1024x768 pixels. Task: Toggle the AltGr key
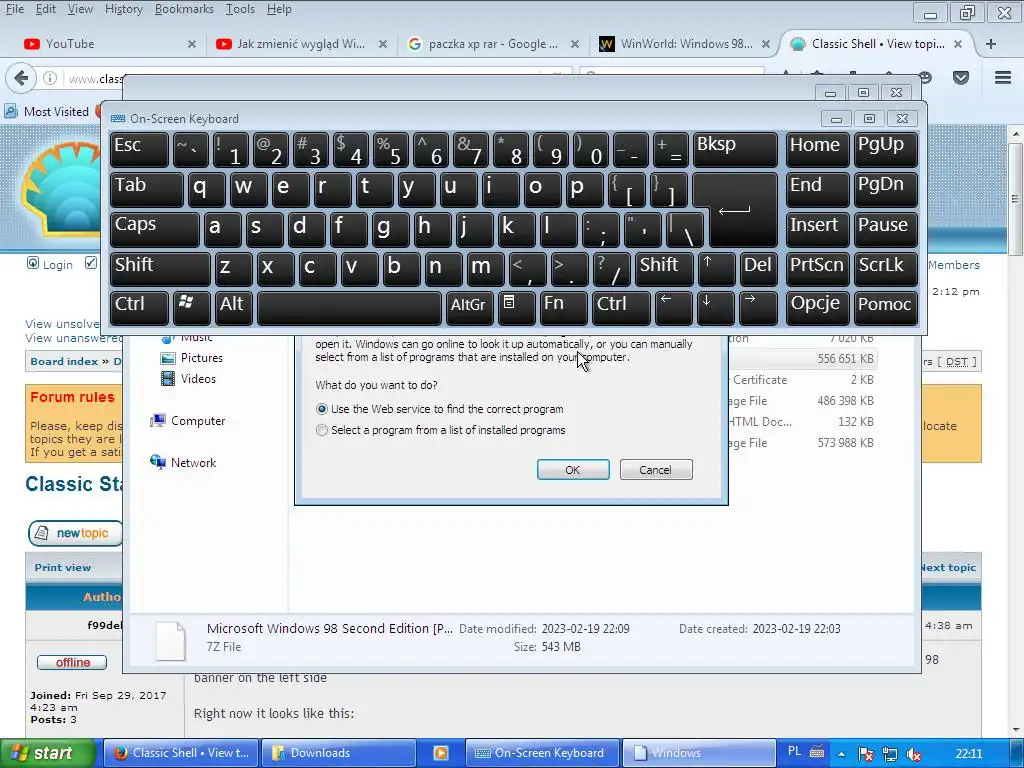pos(468,308)
